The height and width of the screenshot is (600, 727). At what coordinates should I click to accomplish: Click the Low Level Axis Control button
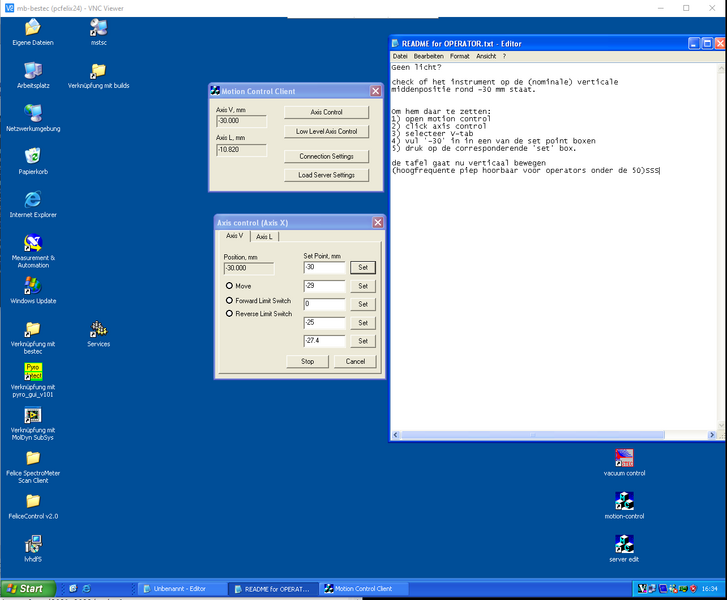(x=326, y=132)
